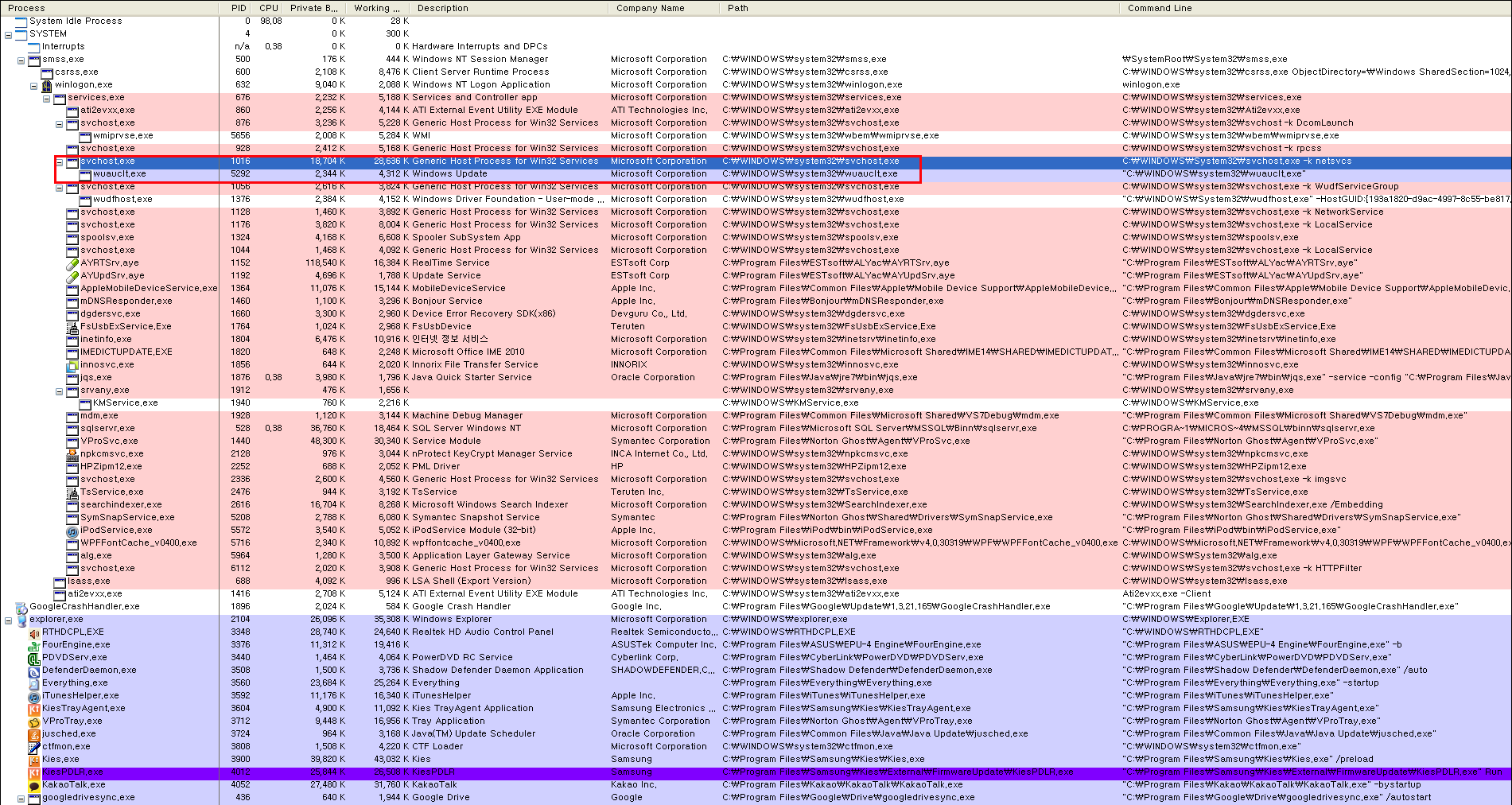Screen dimensions: 1512x805
Task: Click the innosvc.exe process icon
Action: [72, 365]
